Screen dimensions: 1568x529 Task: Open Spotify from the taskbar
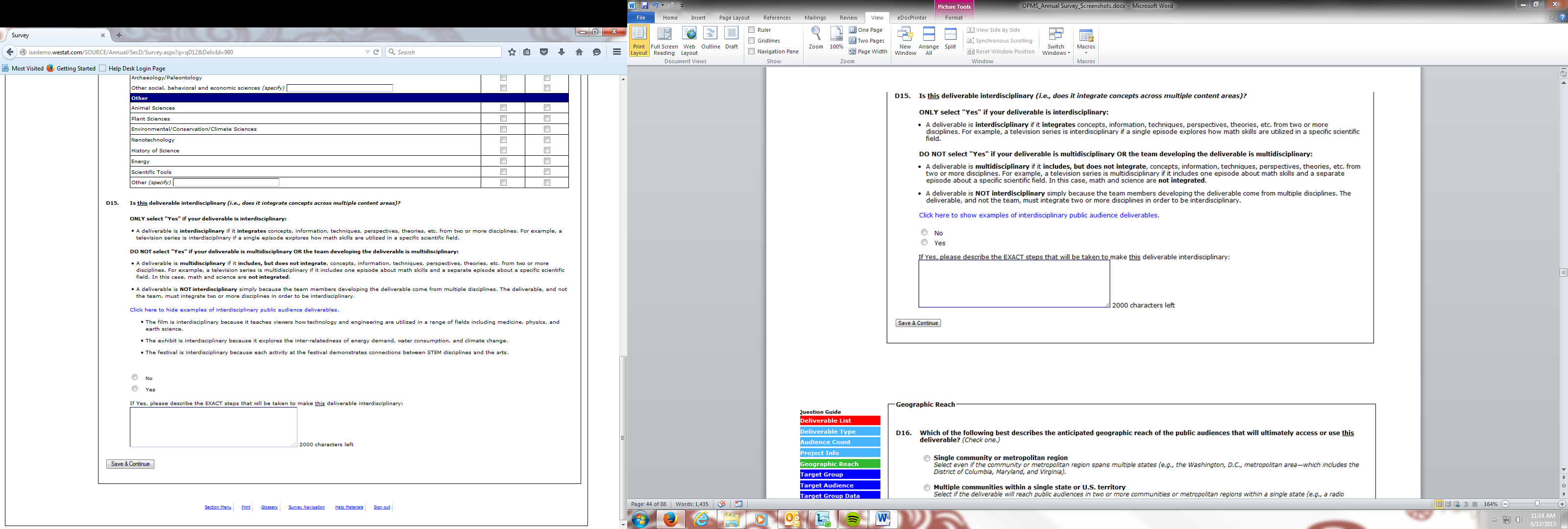pyautogui.click(x=852, y=519)
